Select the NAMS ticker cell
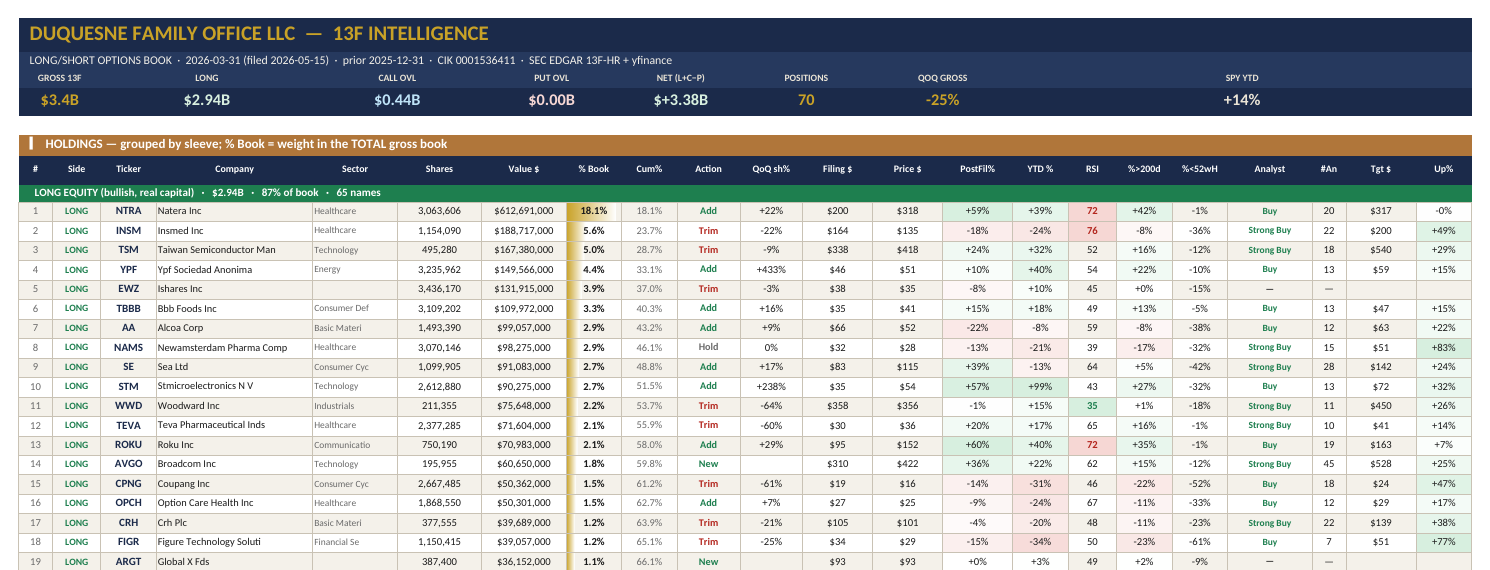 click(x=128, y=347)
